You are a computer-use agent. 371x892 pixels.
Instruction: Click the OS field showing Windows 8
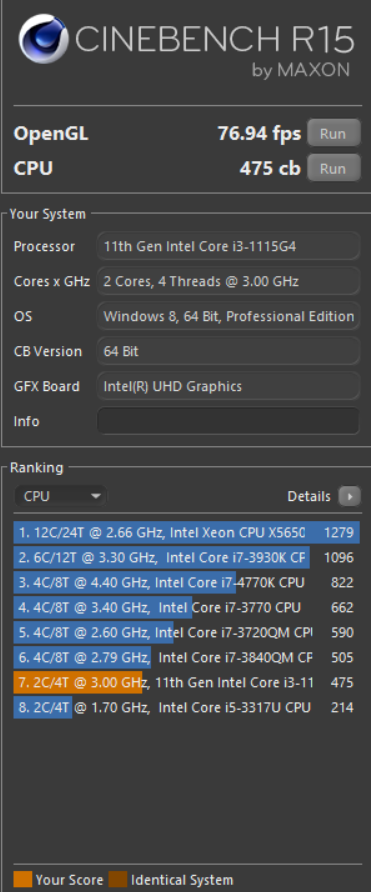point(228,316)
